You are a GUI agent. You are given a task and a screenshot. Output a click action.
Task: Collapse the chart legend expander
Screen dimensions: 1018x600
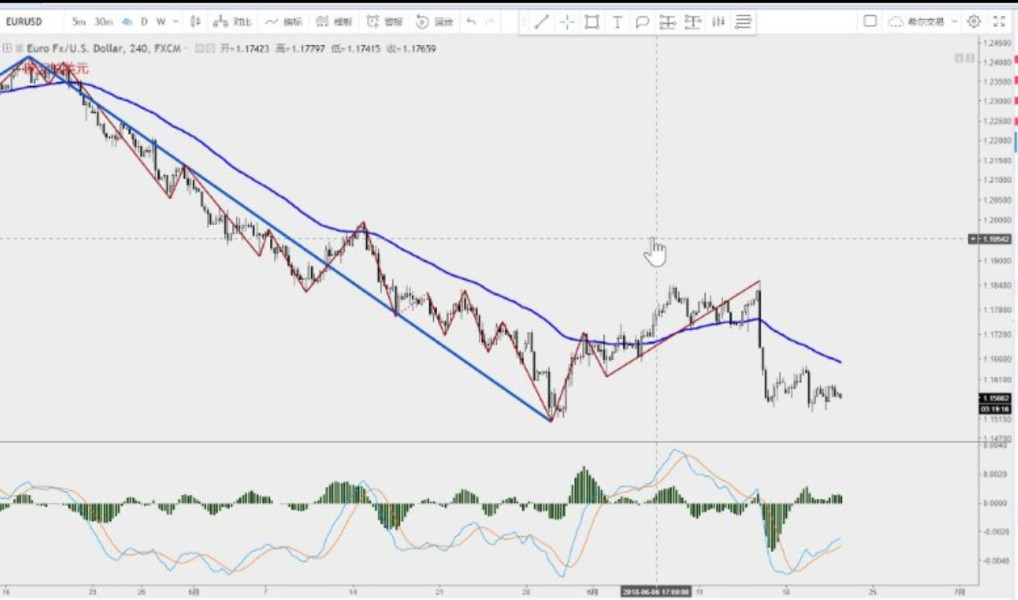click(x=6, y=48)
